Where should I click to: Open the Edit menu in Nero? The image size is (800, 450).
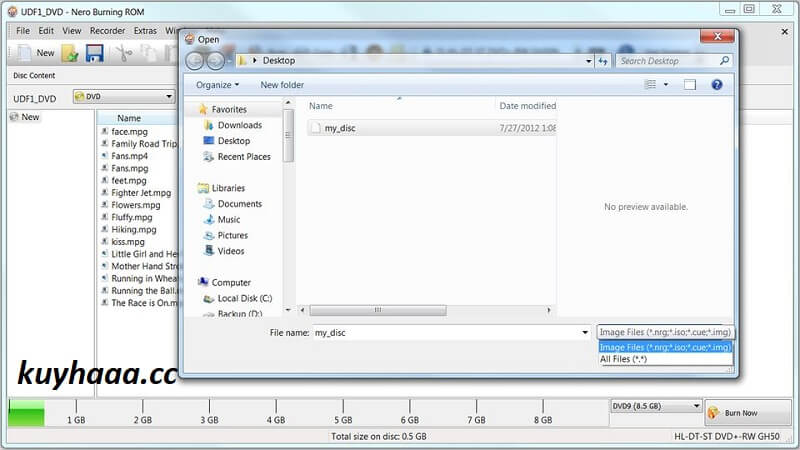[x=46, y=31]
